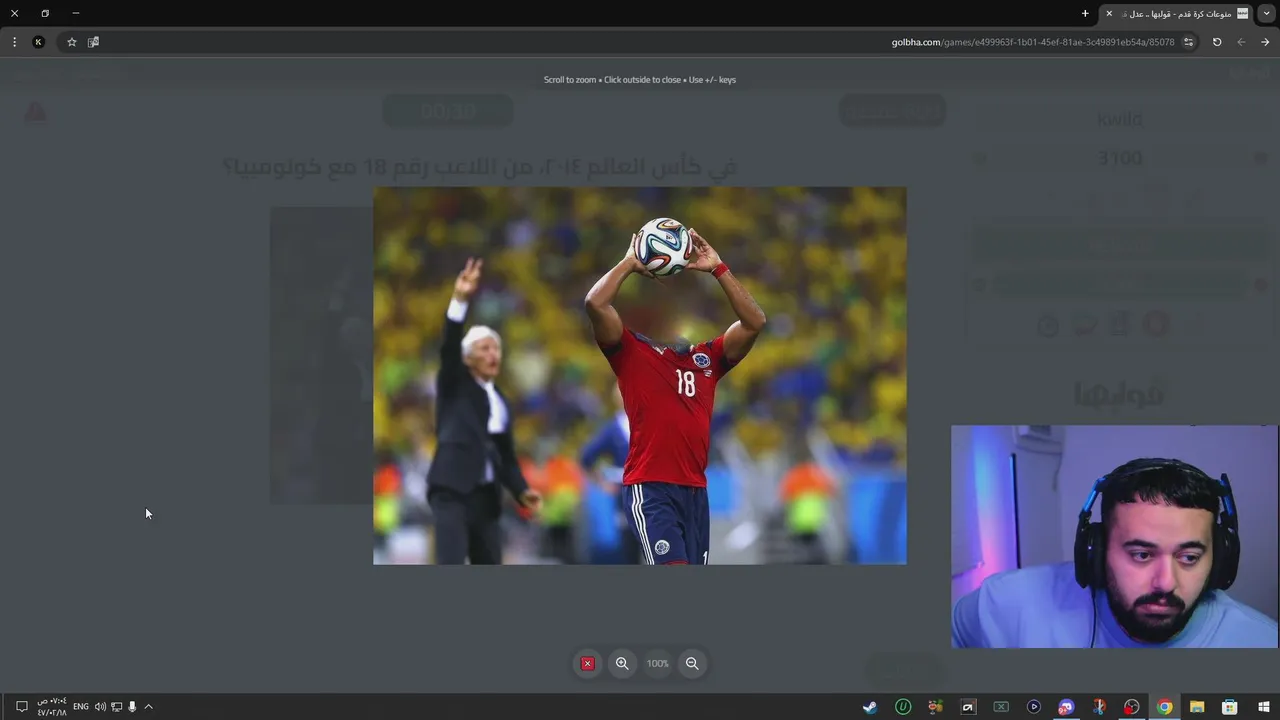Click the webcam overlay of streamer
Viewport: 1280px width, 720px height.
point(1114,537)
